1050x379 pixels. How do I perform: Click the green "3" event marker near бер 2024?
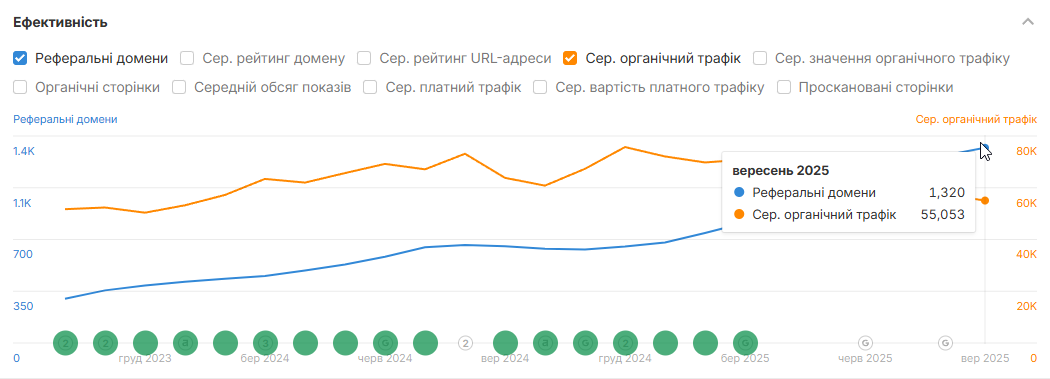click(265, 343)
